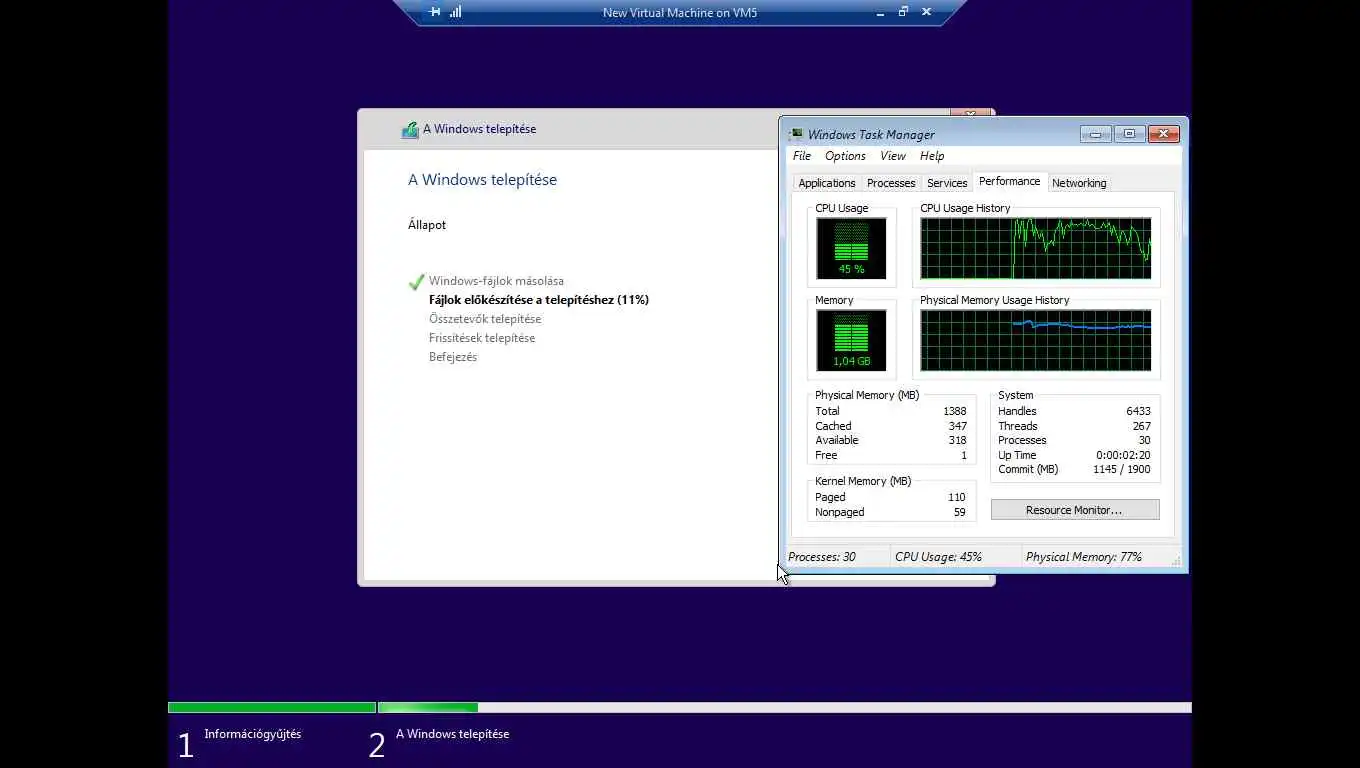The width and height of the screenshot is (1360, 768).
Task: Click the Threads value 267
Action: pyautogui.click(x=1141, y=426)
